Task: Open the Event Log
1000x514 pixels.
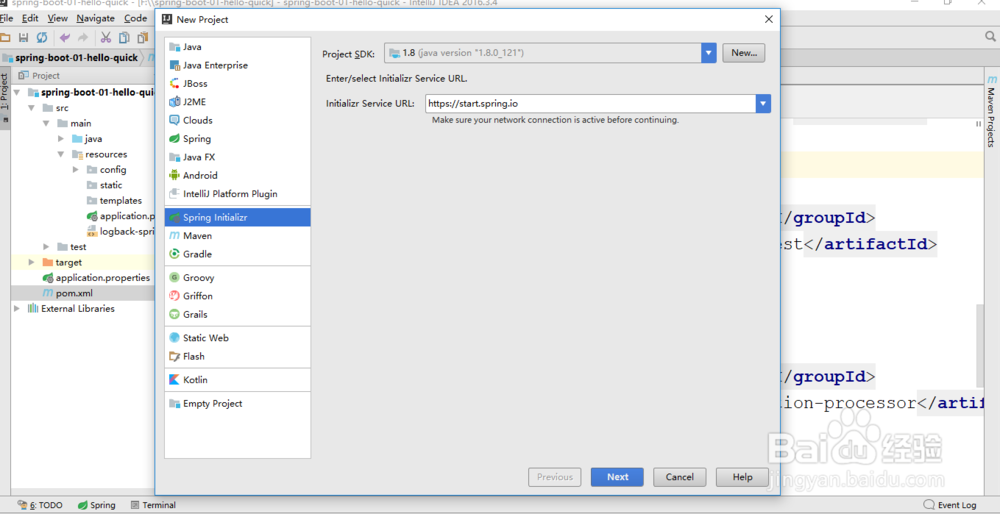Action: 950,505
